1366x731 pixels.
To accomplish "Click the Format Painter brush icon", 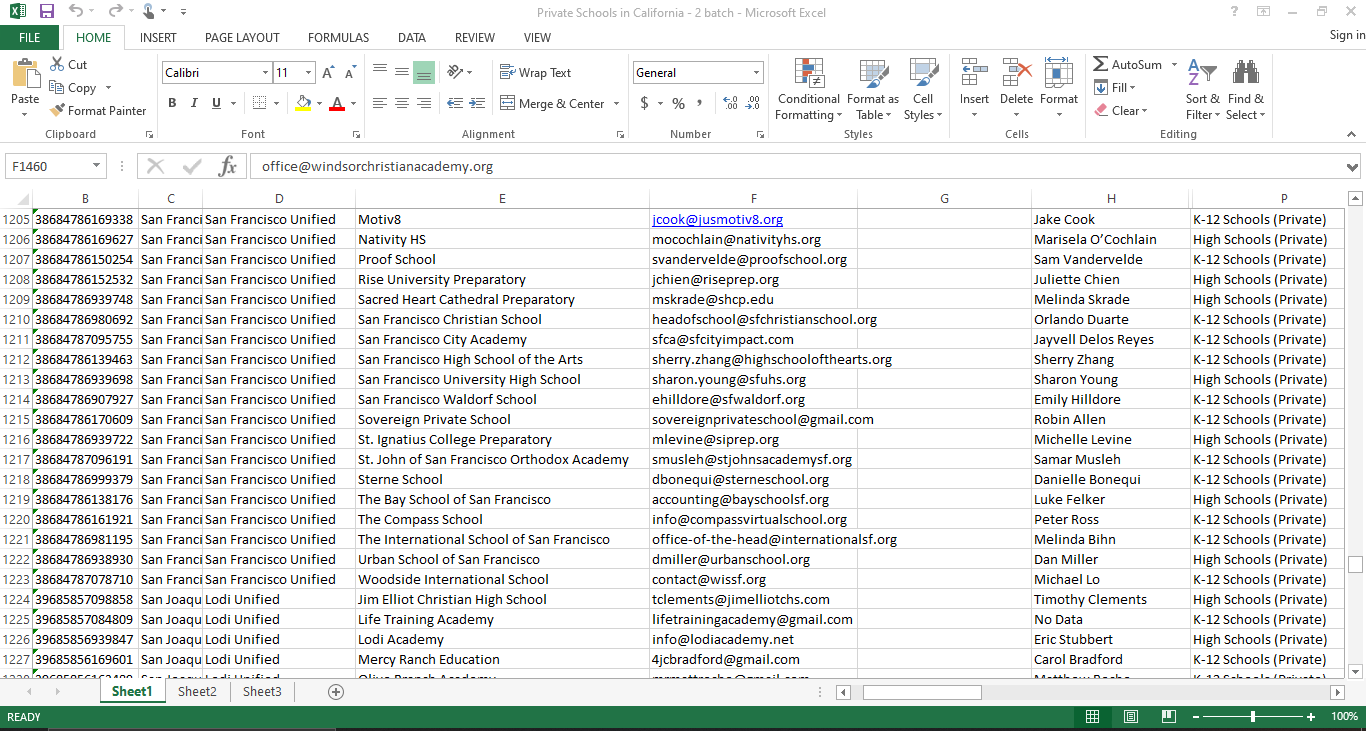I will click(57, 111).
